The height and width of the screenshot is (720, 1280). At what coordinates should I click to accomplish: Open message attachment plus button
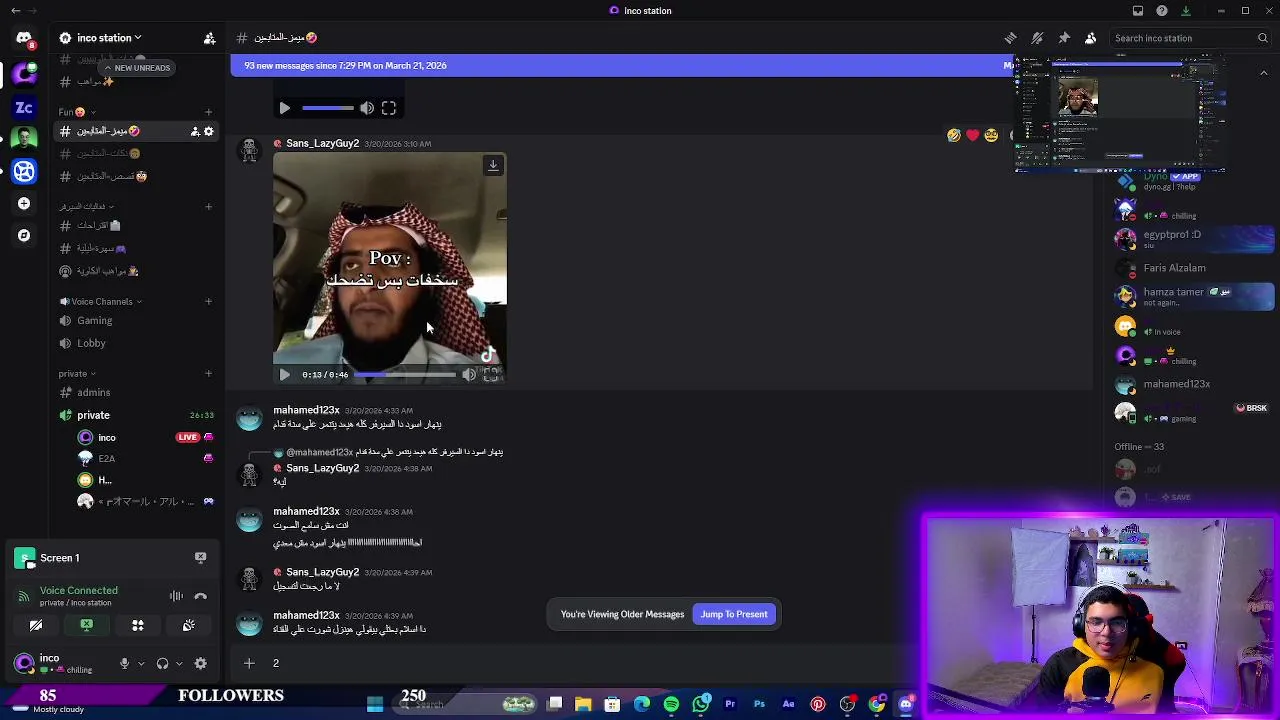pos(249,663)
